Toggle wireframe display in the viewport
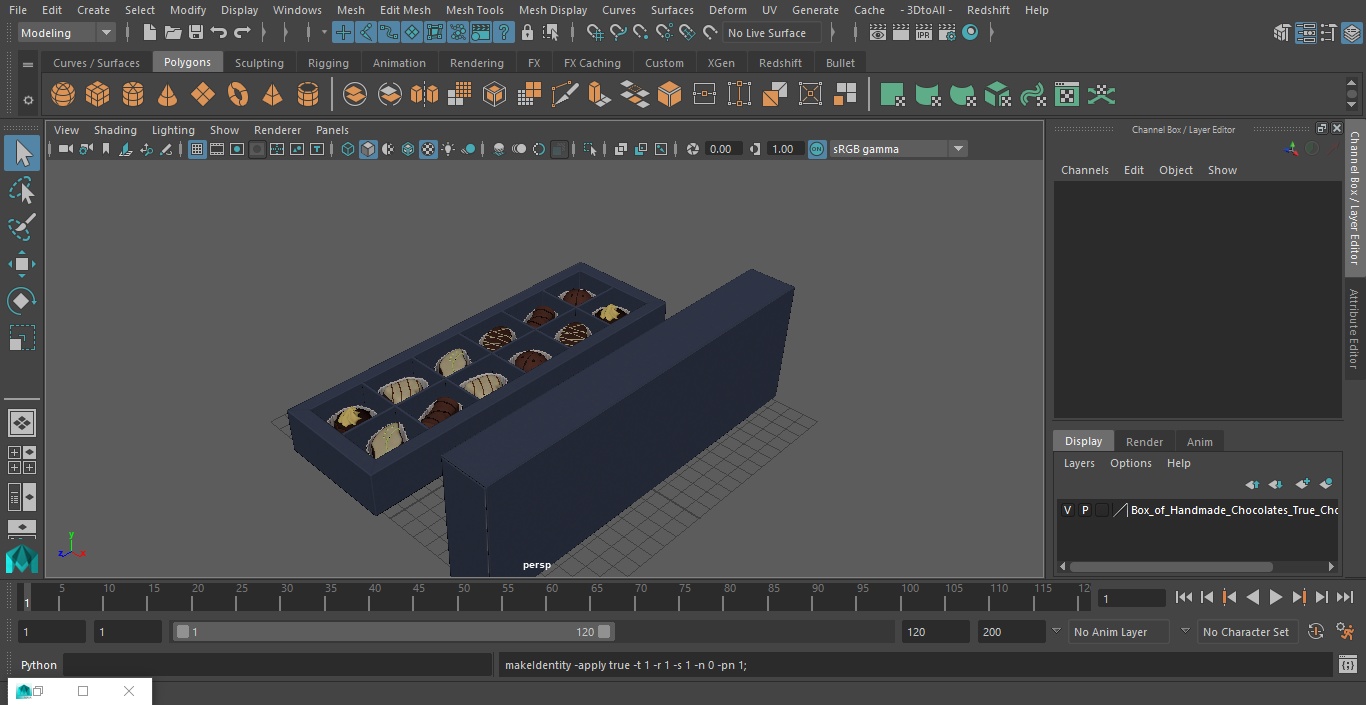The image size is (1366, 705). tap(348, 149)
